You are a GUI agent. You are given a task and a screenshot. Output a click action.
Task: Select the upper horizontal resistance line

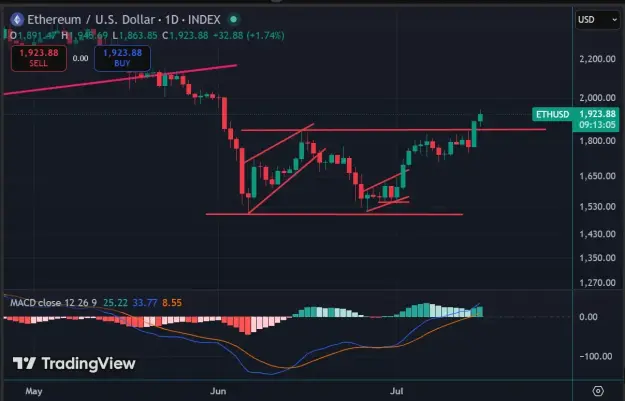(393, 130)
